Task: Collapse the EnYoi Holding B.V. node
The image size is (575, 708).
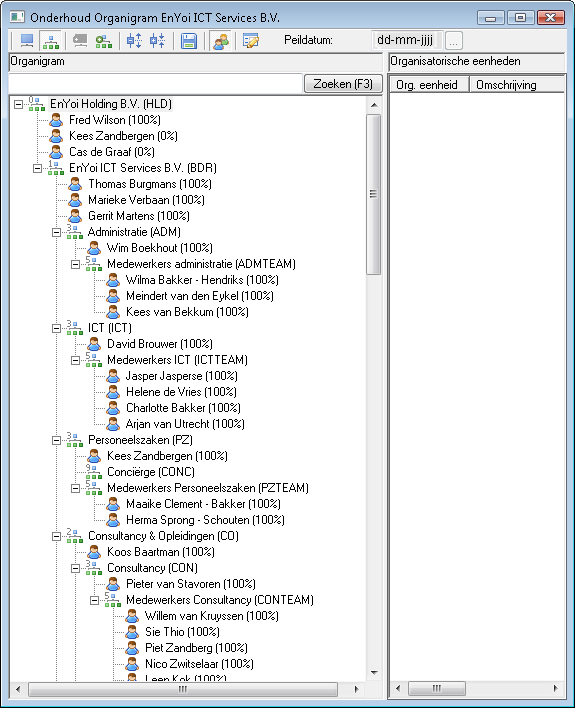Action: 18,104
